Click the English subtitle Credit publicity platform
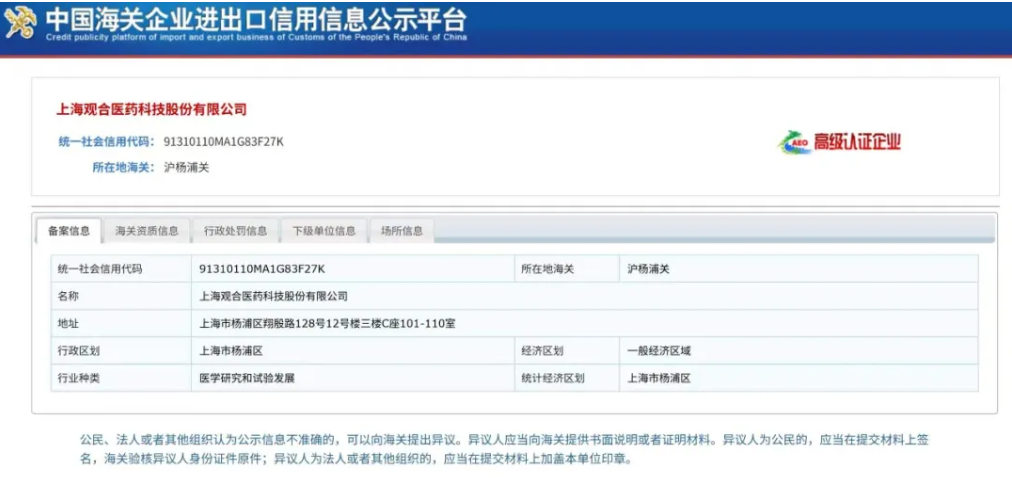Screen dimensions: 1012x478 (256, 37)
